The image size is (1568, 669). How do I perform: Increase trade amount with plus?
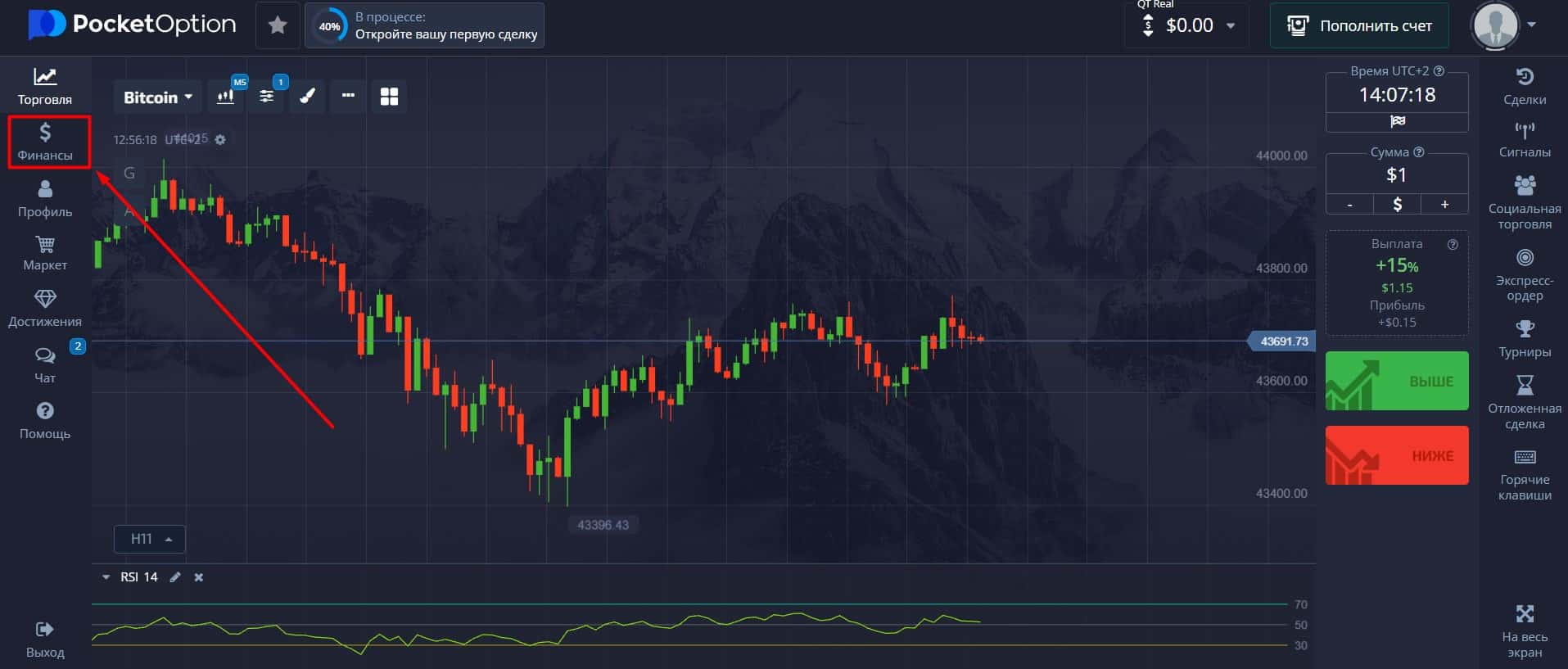tap(1444, 205)
